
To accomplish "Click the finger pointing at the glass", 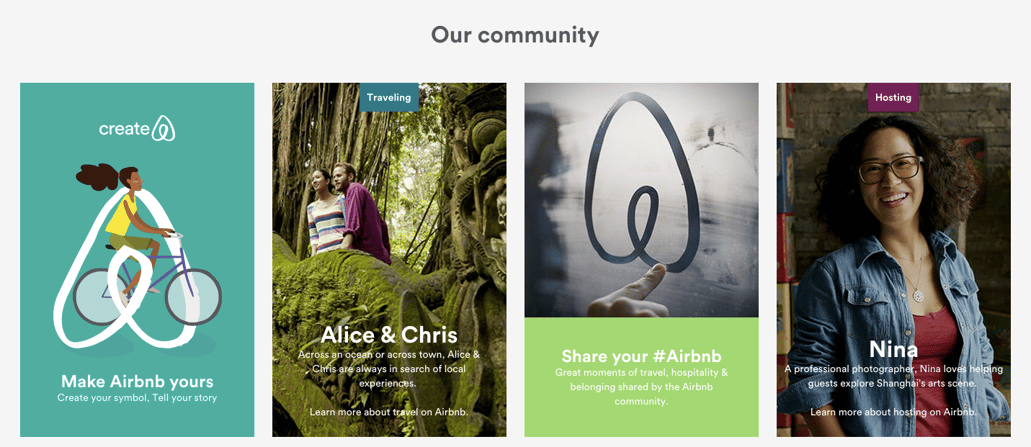I will click(x=629, y=289).
